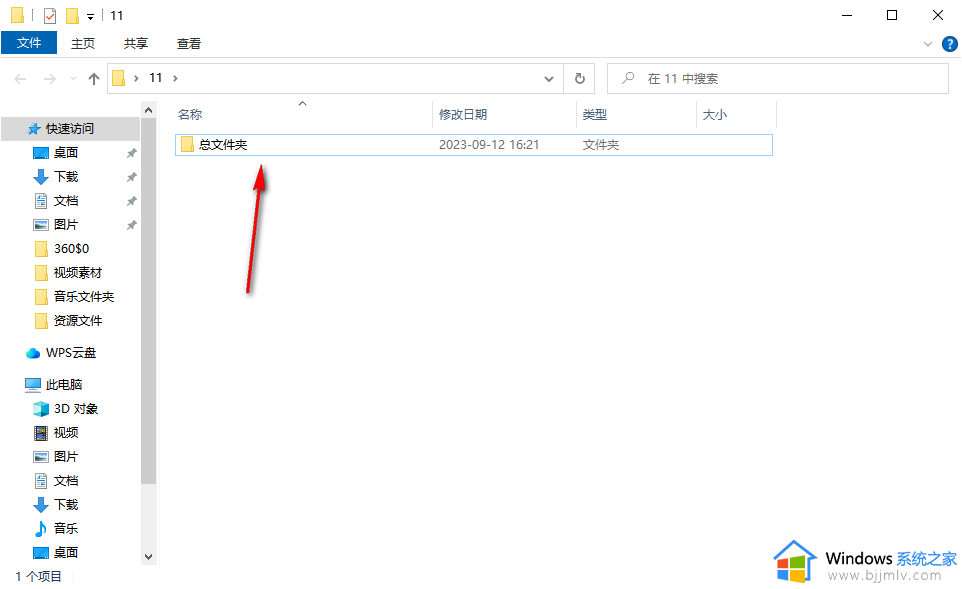Open the 360$0 folder in sidebar
Screen dimensions: 962x589
[71, 248]
